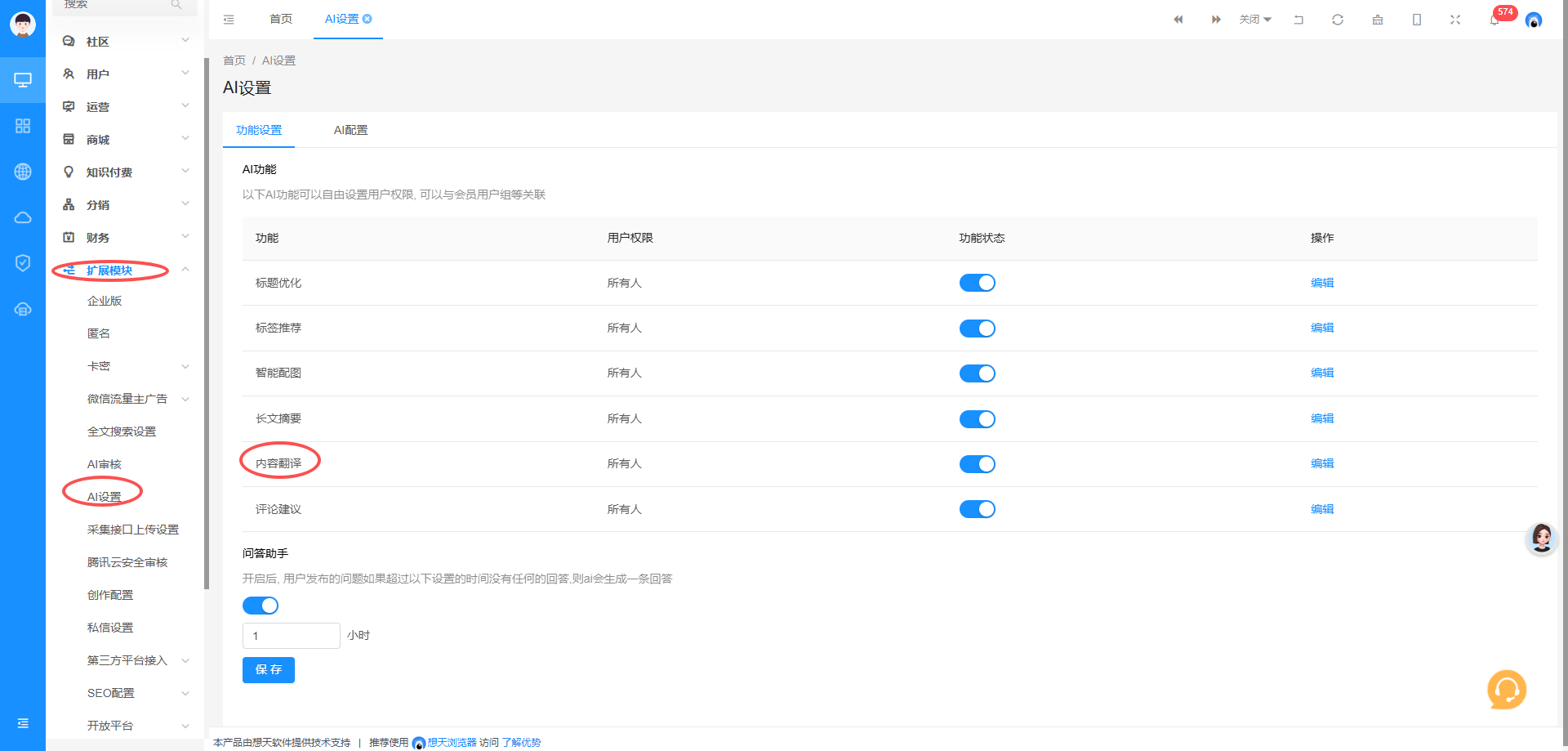
Task: Click the 首页 breadcrumb link
Action: click(x=234, y=60)
